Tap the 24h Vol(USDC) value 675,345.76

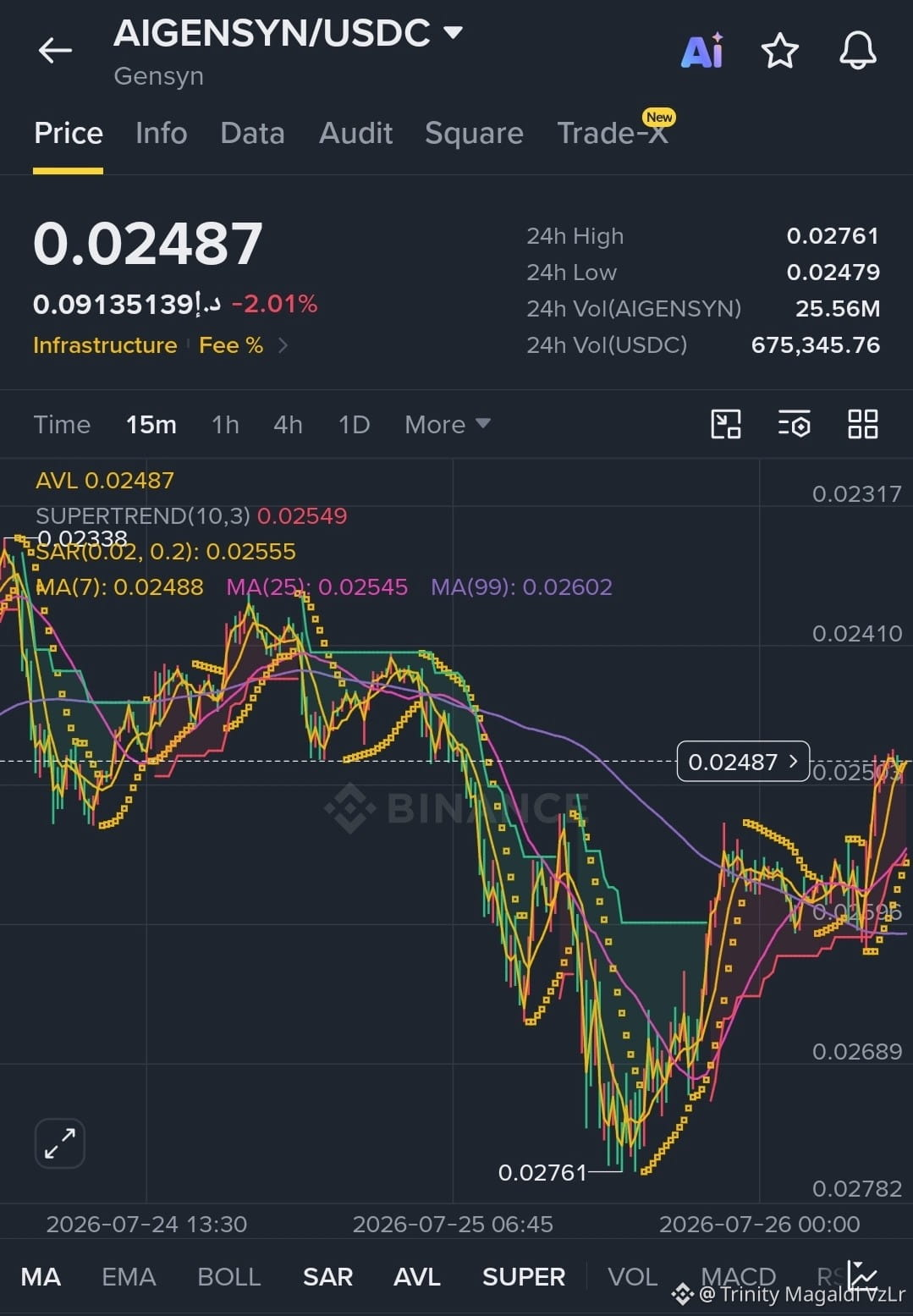tap(816, 344)
